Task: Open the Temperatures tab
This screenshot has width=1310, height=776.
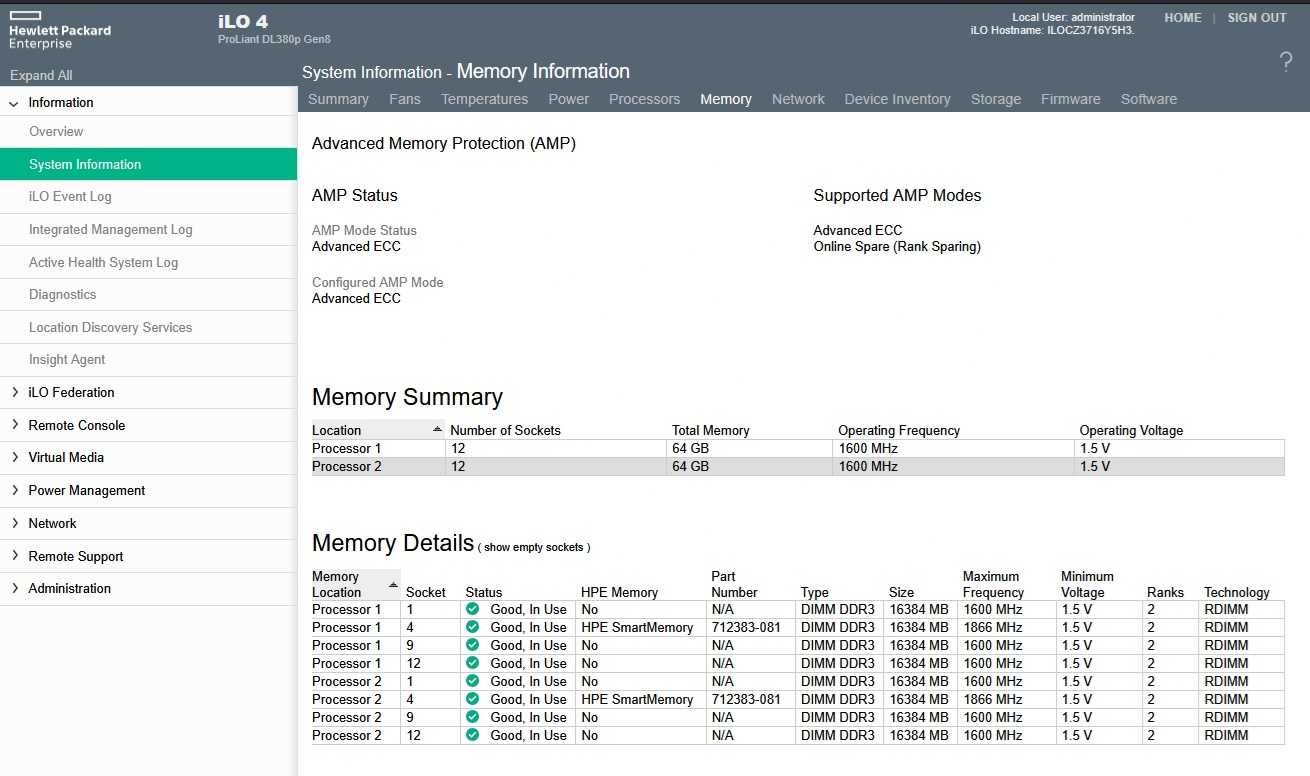Action: point(485,99)
